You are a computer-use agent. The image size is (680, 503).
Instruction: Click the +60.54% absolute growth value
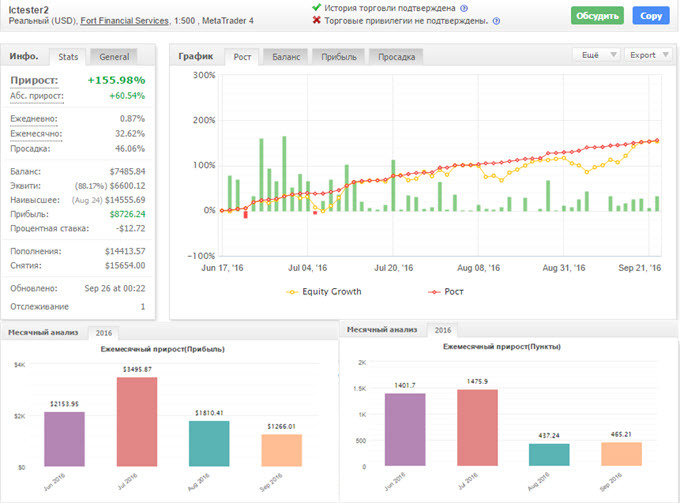coord(127,96)
